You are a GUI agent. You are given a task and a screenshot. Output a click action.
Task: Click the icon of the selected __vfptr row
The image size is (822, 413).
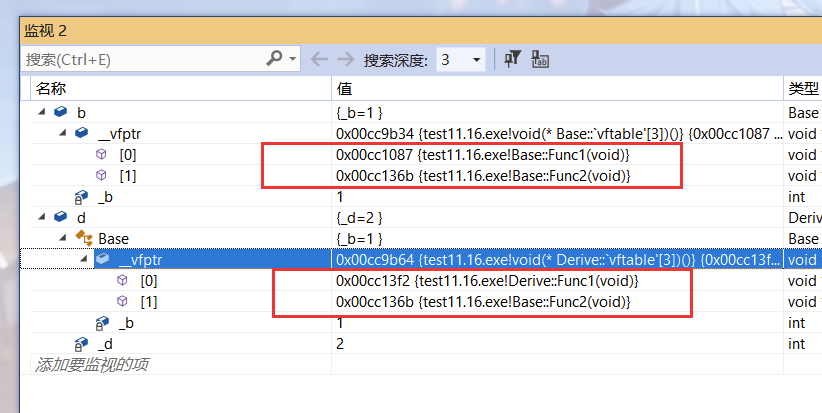pyautogui.click(x=103, y=258)
